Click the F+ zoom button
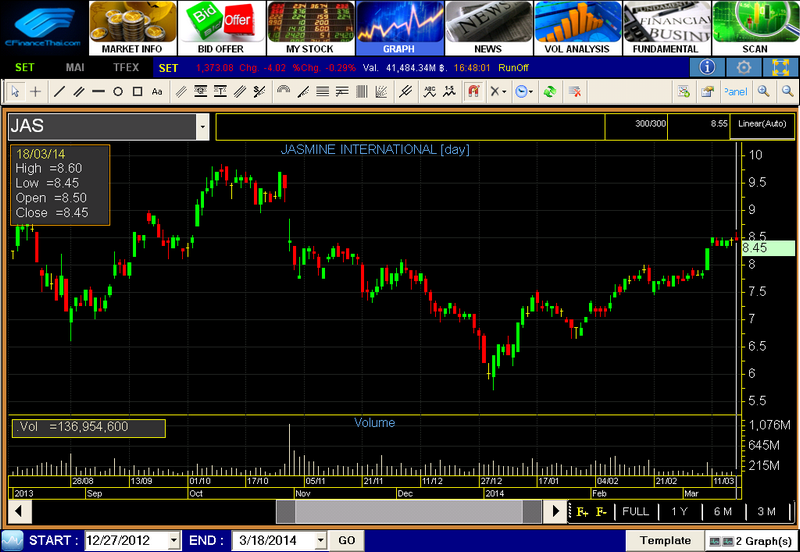 coord(582,512)
